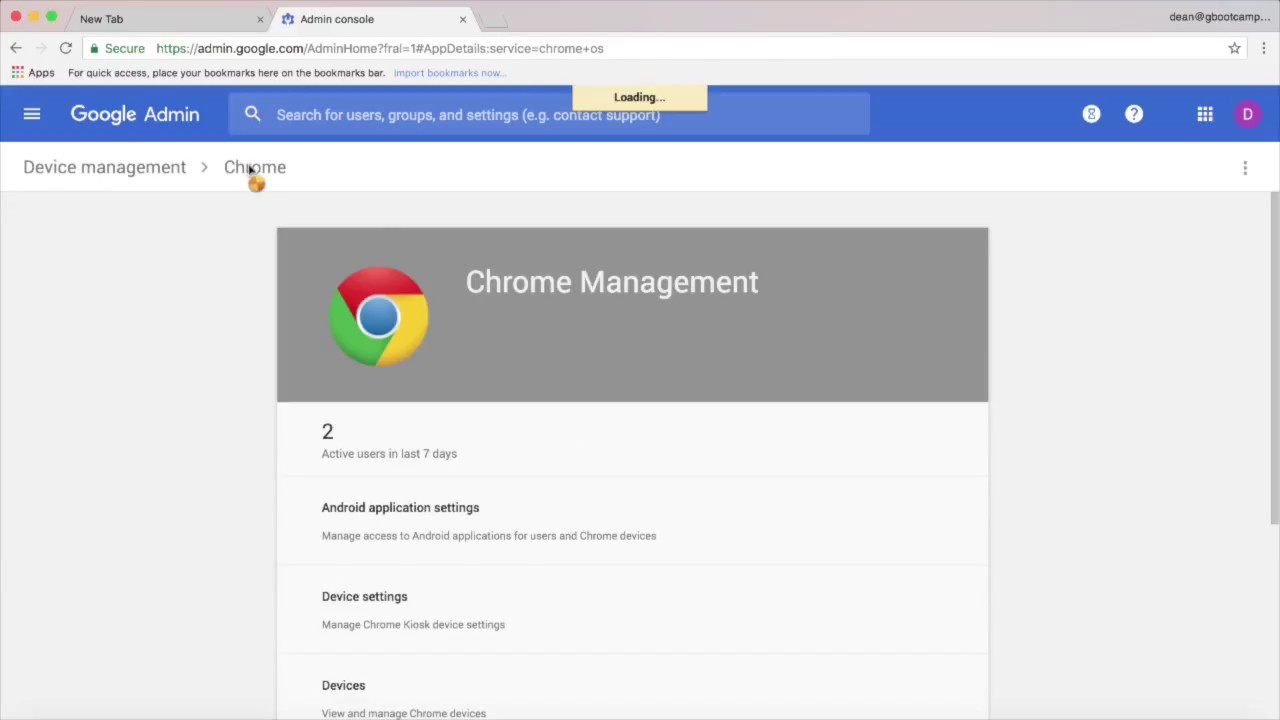
Task: Click the search magnifier icon
Action: [253, 114]
